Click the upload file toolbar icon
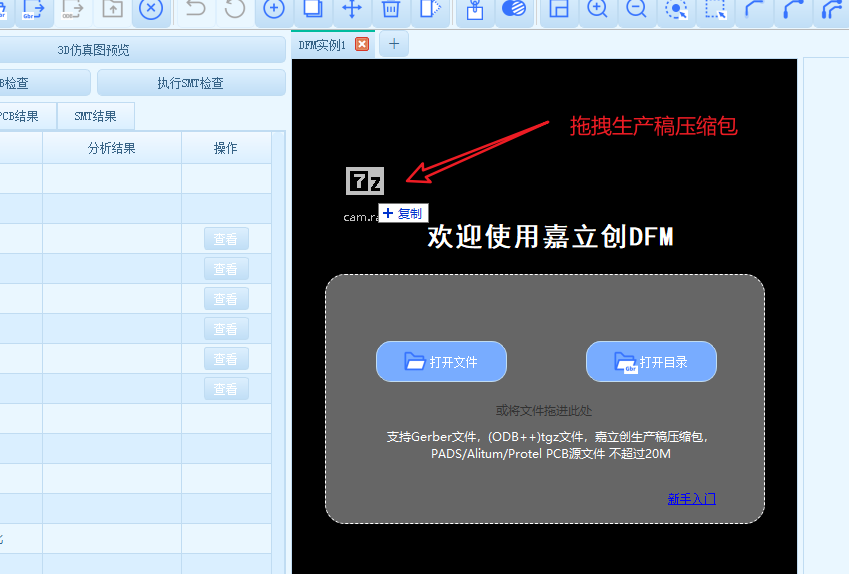 (x=113, y=9)
